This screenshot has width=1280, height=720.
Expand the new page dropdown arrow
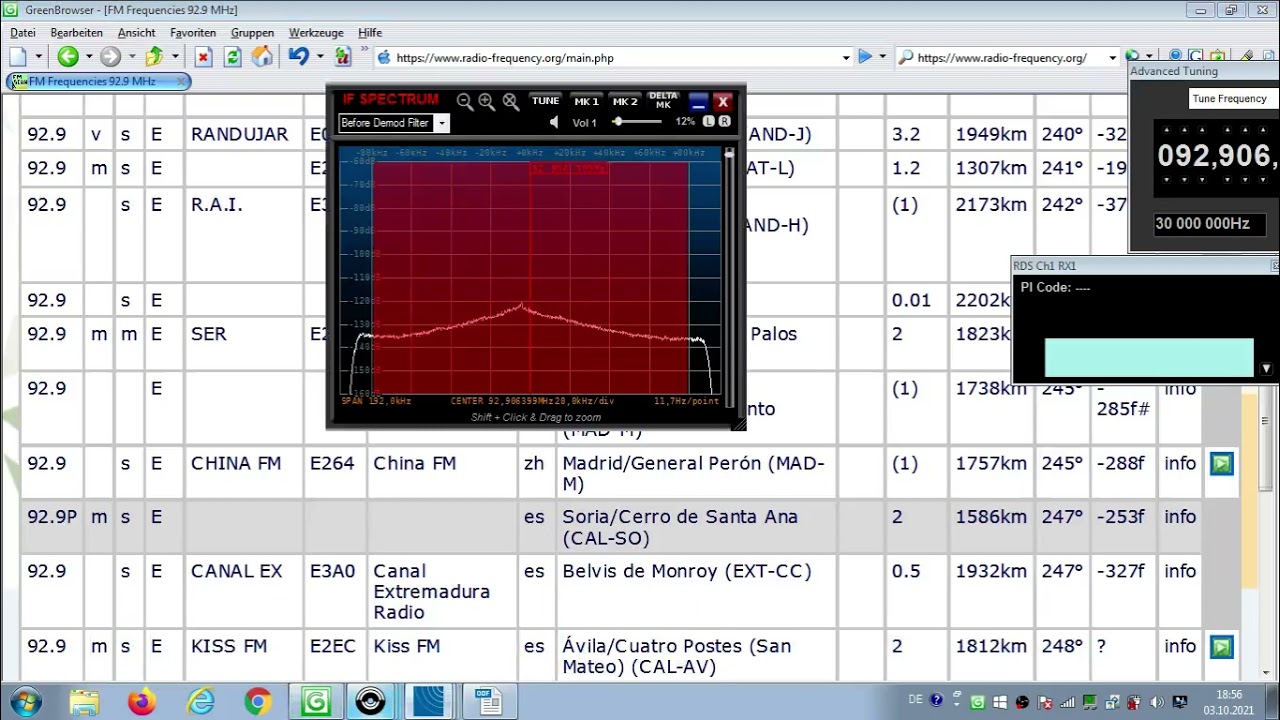38,57
